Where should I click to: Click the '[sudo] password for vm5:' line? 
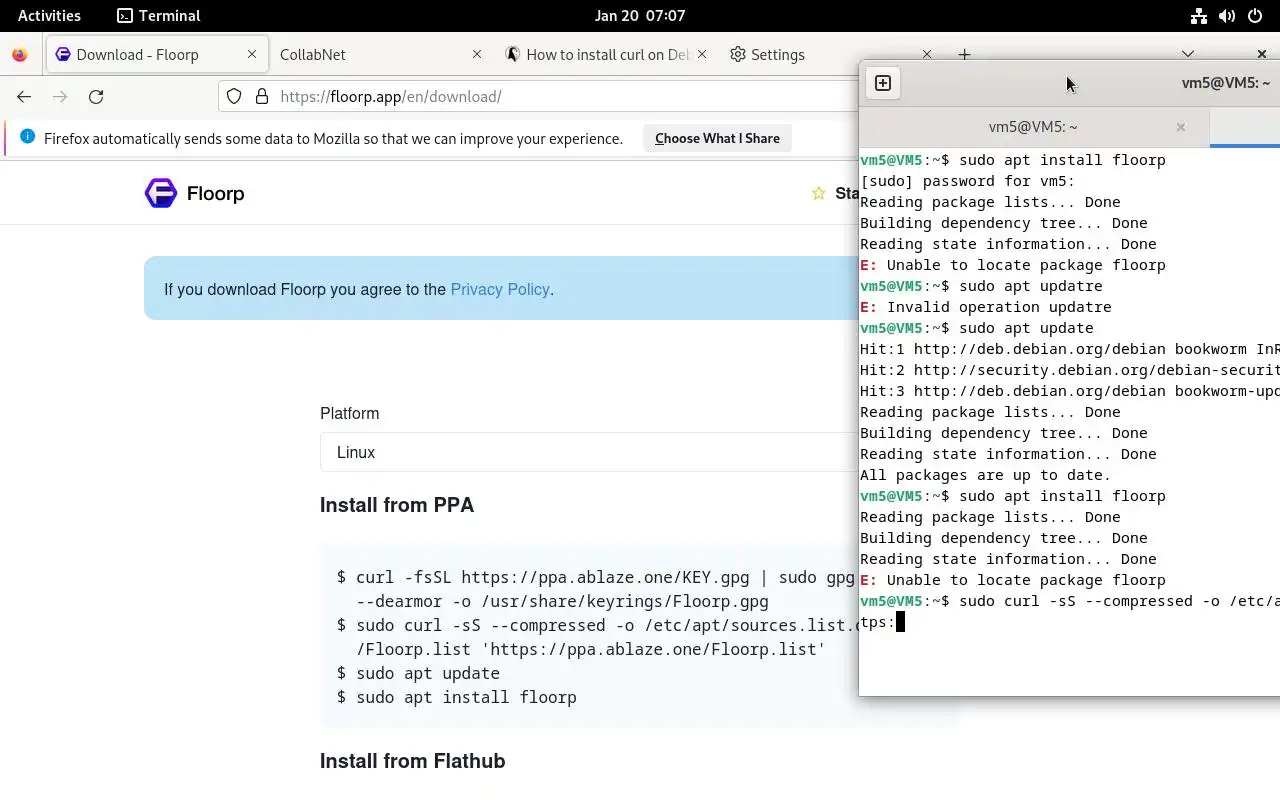[968, 181]
